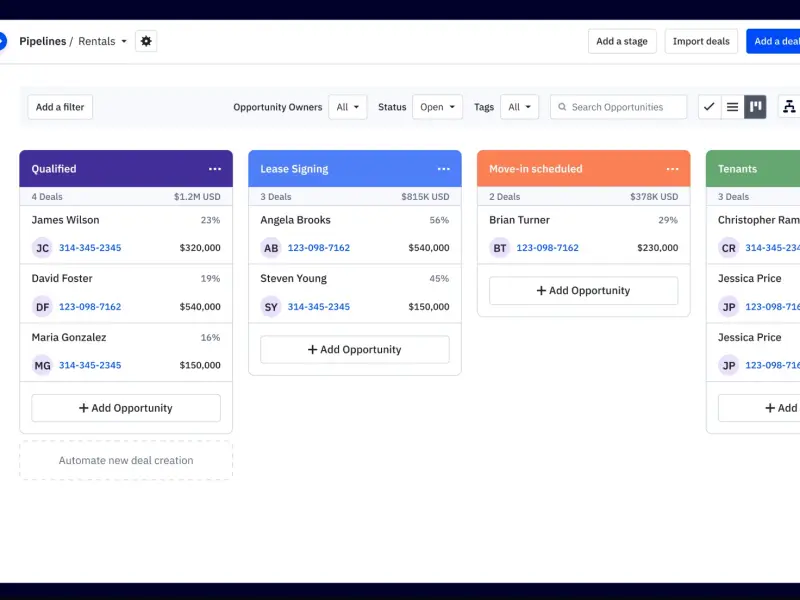Click $320,000 value on James Wilson
Screen dimensions: 800x600
point(200,248)
